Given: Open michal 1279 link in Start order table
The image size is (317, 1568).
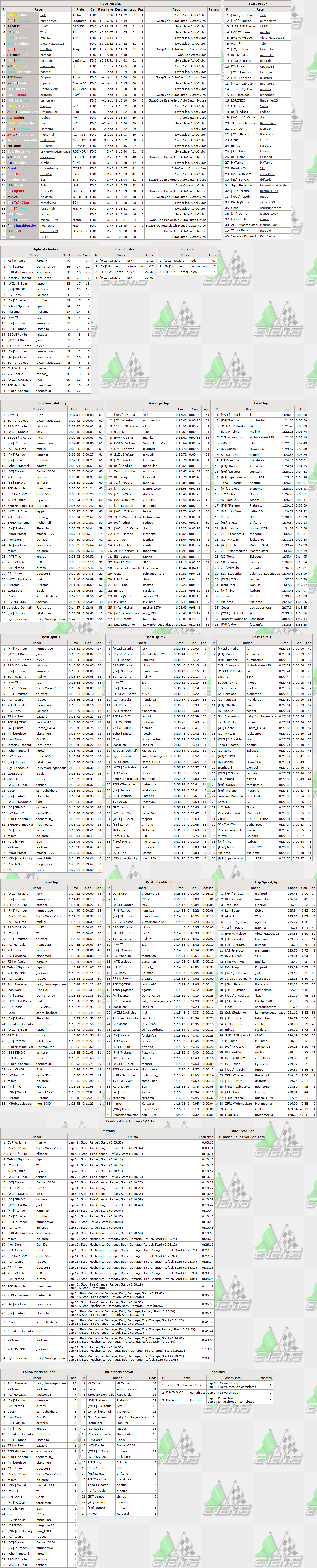Looking at the screenshot, I should pyautogui.click(x=269, y=191).
